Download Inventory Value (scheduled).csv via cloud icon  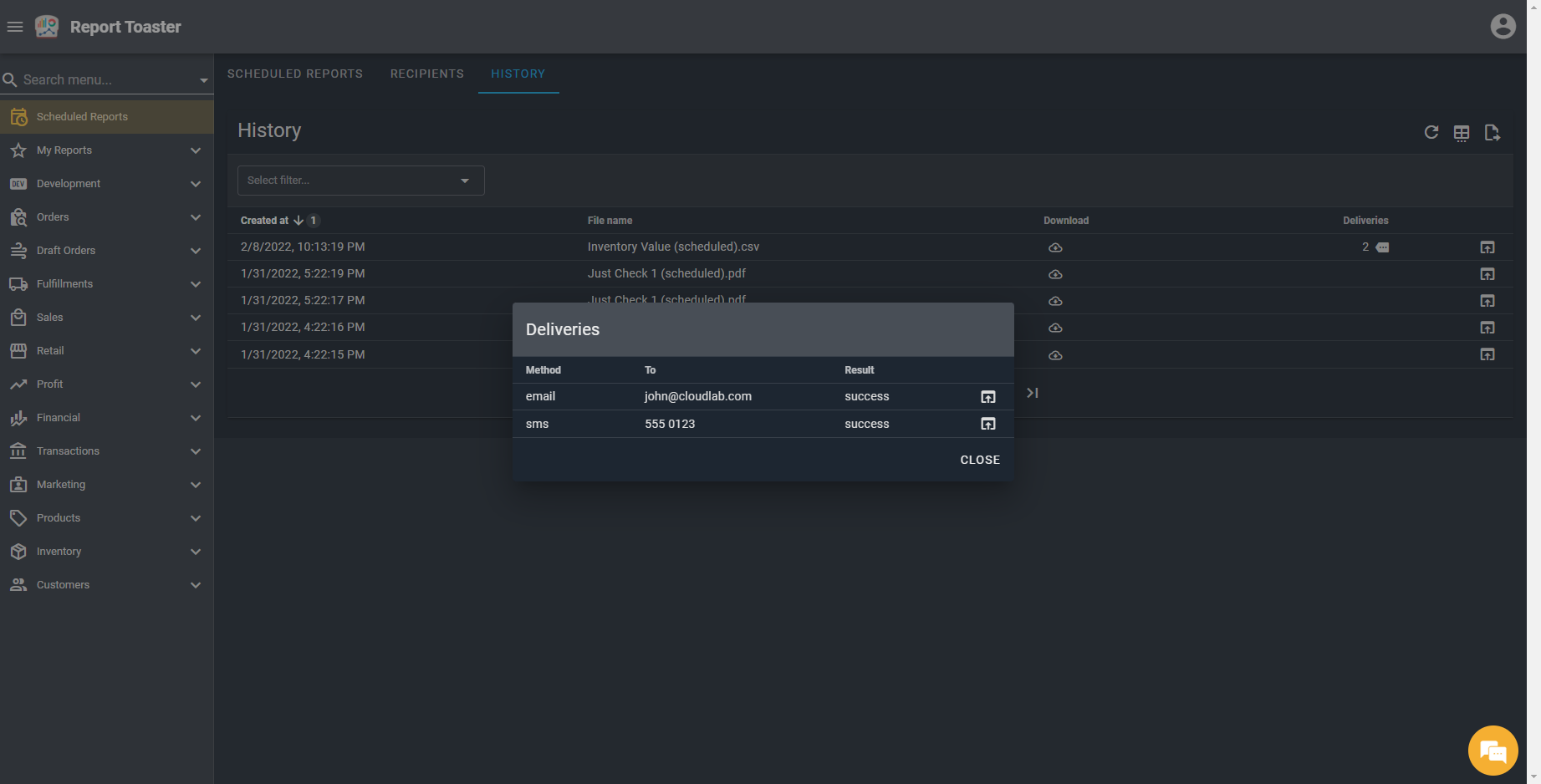click(1055, 247)
